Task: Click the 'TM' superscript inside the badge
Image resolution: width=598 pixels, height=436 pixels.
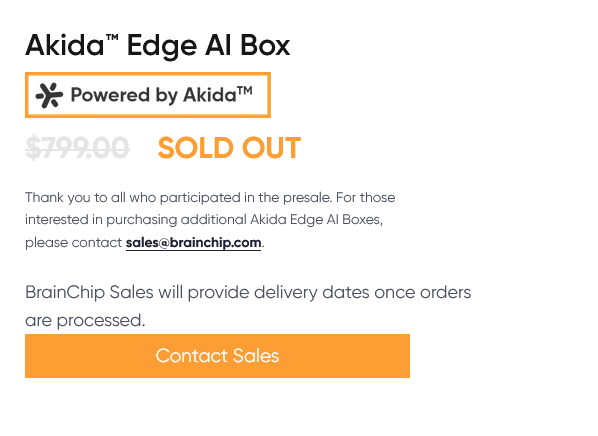Action: click(x=244, y=91)
